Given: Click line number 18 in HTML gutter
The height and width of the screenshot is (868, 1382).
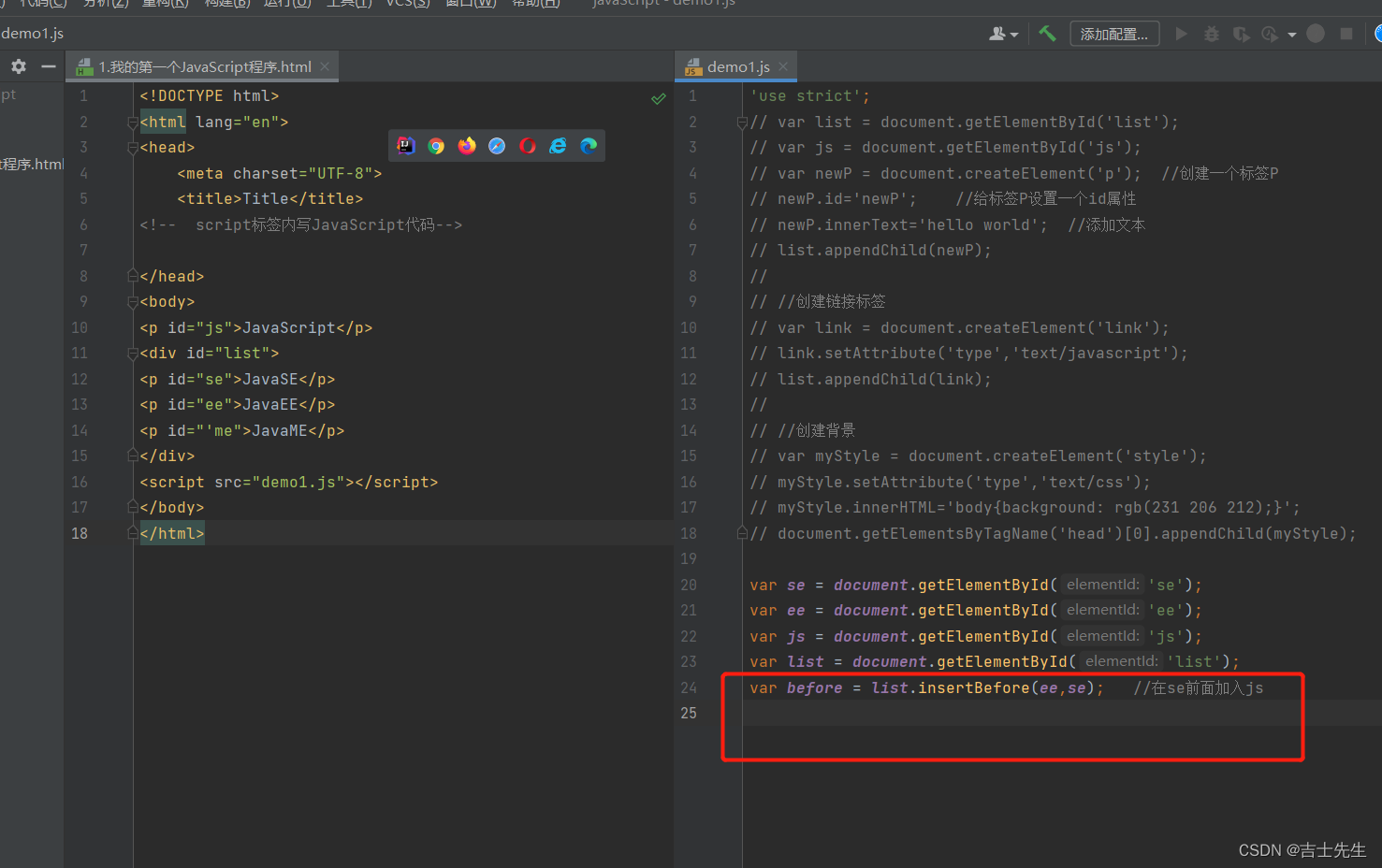Looking at the screenshot, I should [x=80, y=533].
